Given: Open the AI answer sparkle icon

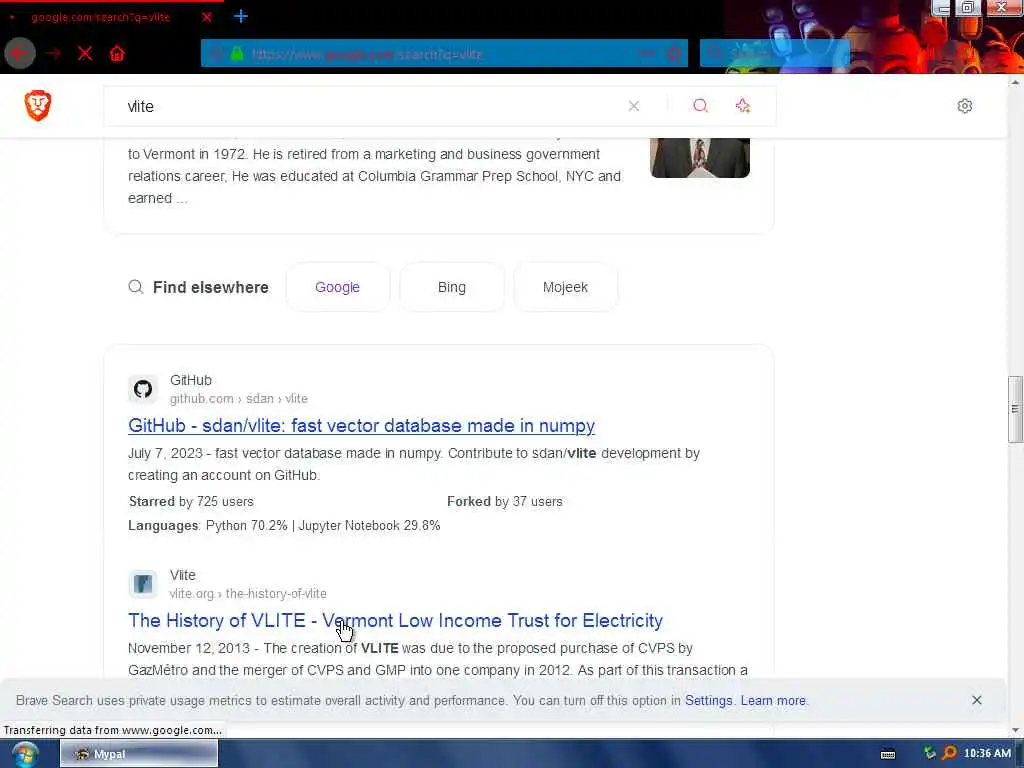Looking at the screenshot, I should [743, 106].
